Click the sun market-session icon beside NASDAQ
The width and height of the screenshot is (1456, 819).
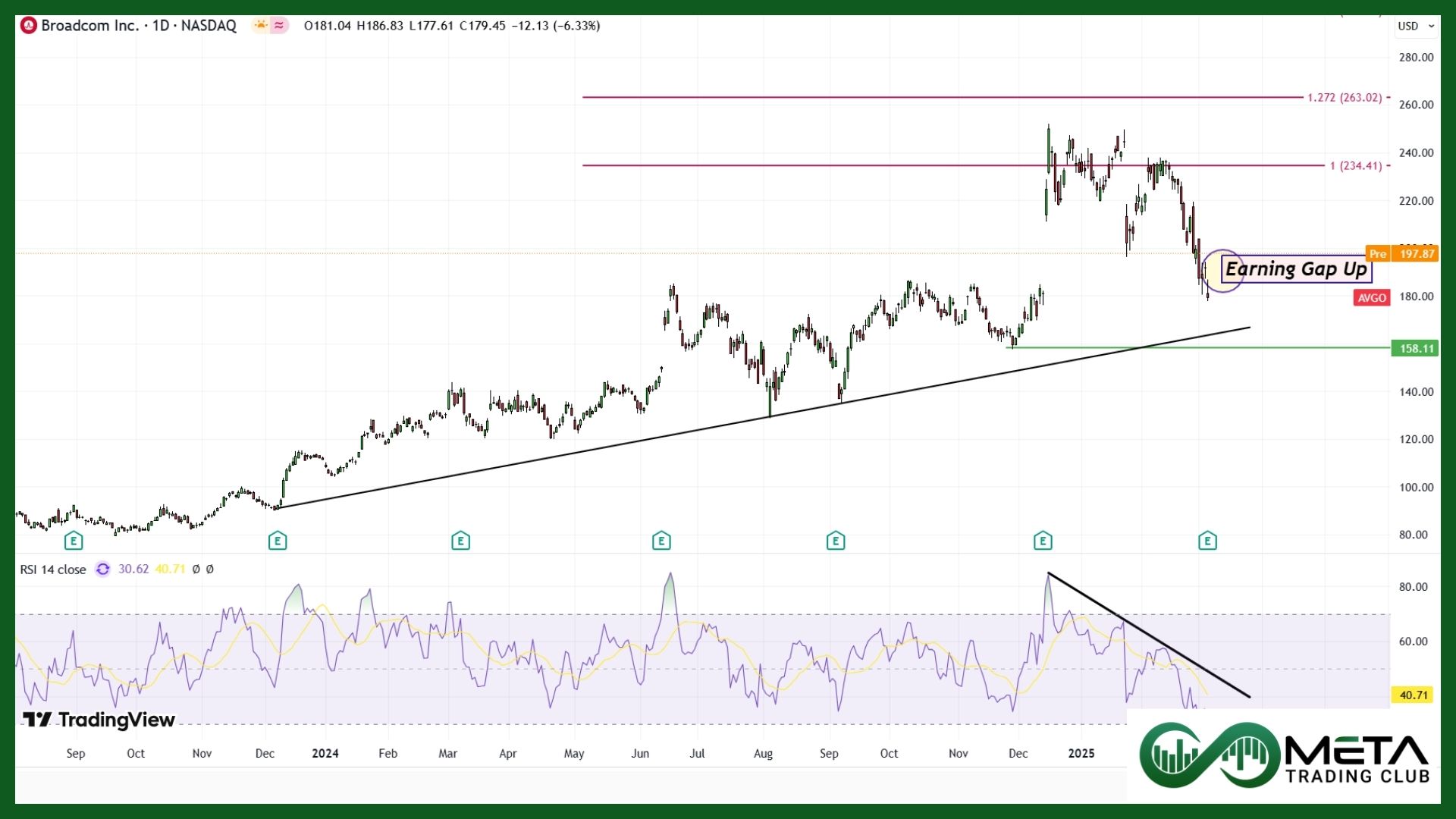261,25
